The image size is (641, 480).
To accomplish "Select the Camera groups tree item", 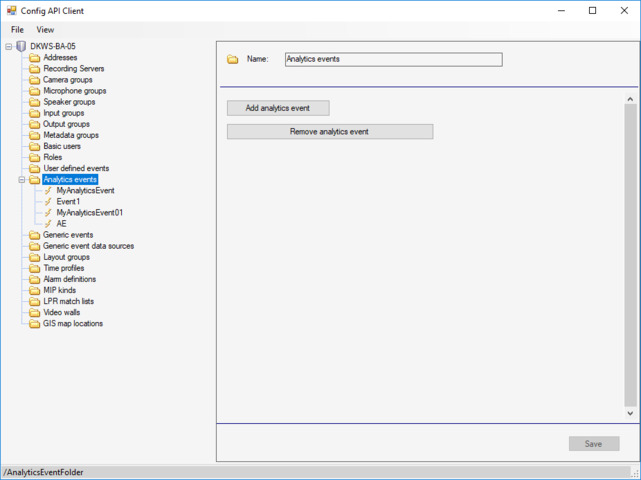I will point(67,80).
